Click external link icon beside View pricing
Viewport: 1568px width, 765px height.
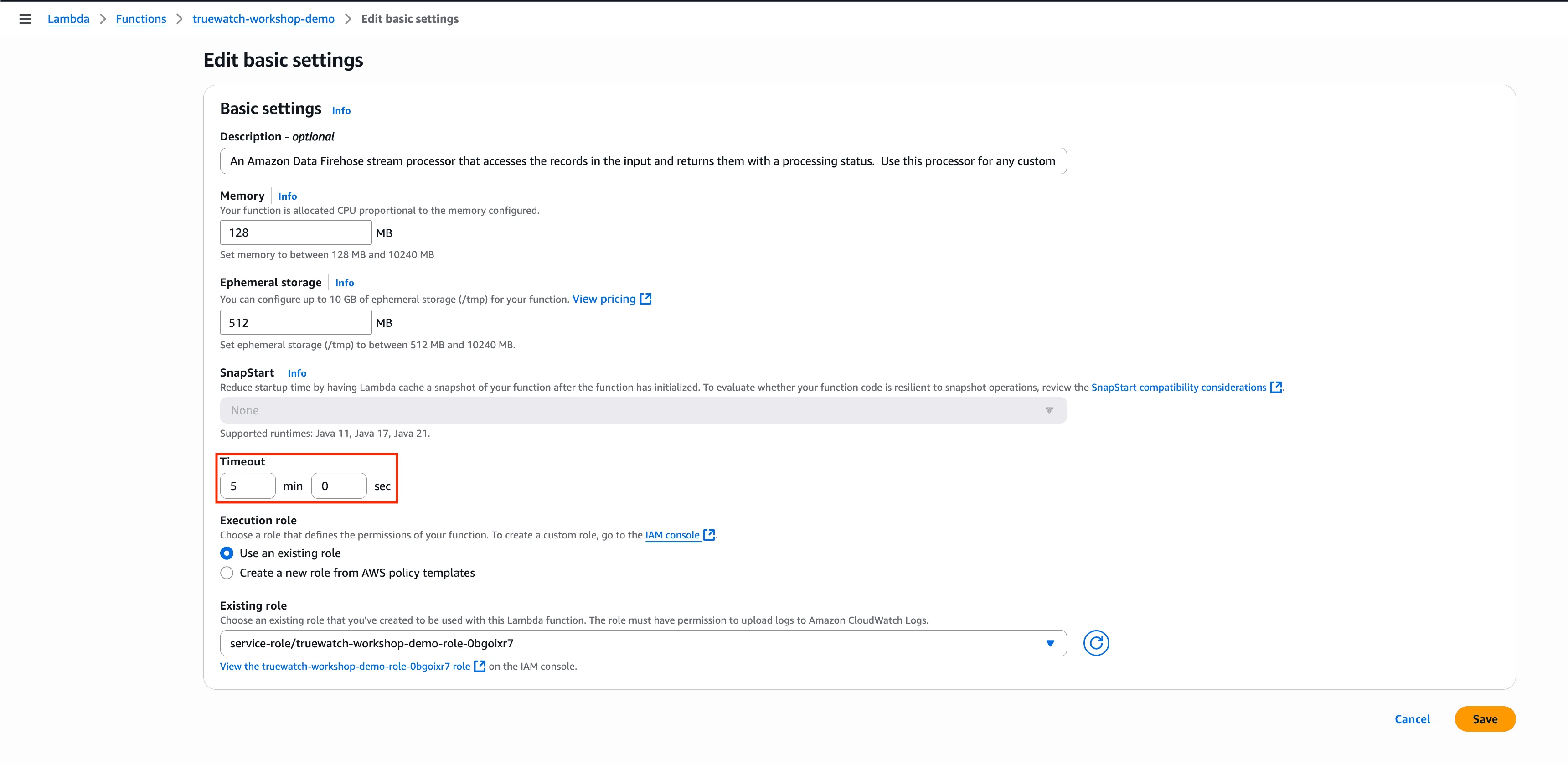646,299
